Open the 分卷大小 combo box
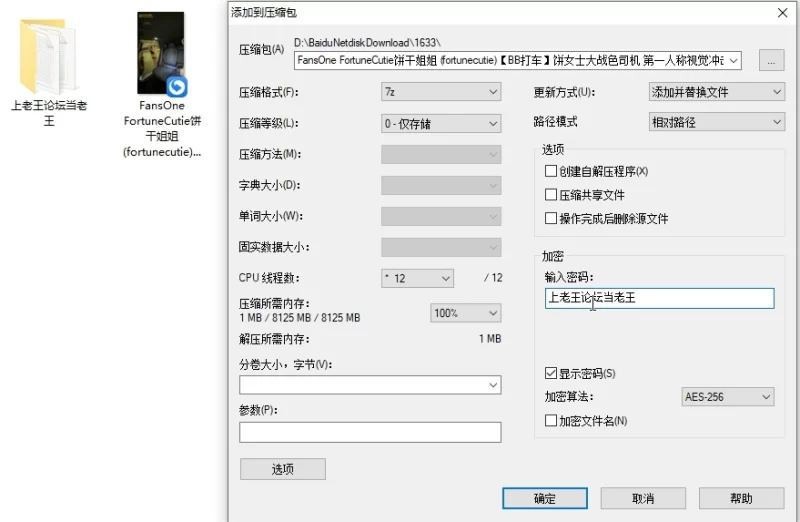This screenshot has height=522, width=800. (x=370, y=385)
